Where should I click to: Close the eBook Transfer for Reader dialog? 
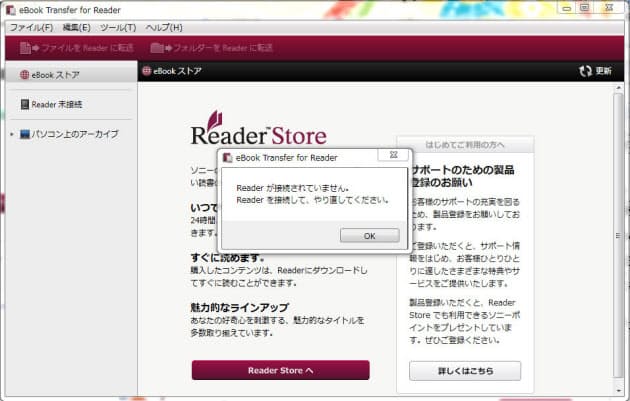pyautogui.click(x=393, y=155)
